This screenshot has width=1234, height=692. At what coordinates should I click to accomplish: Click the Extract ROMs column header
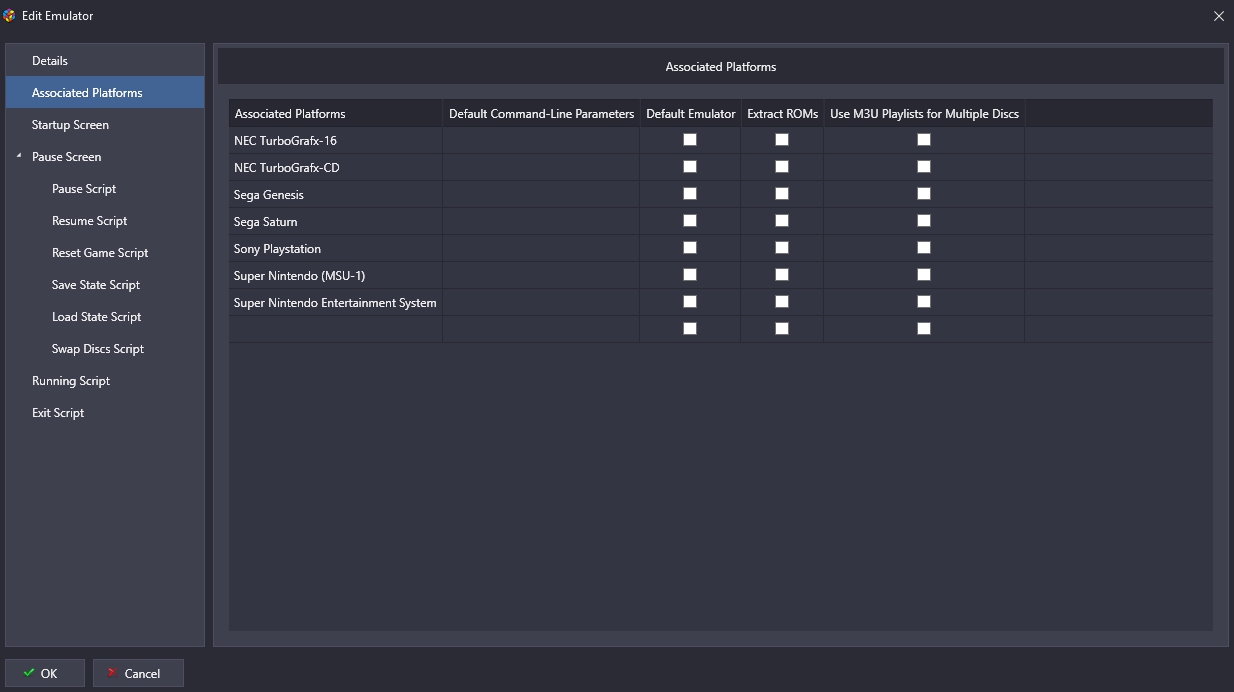point(782,113)
